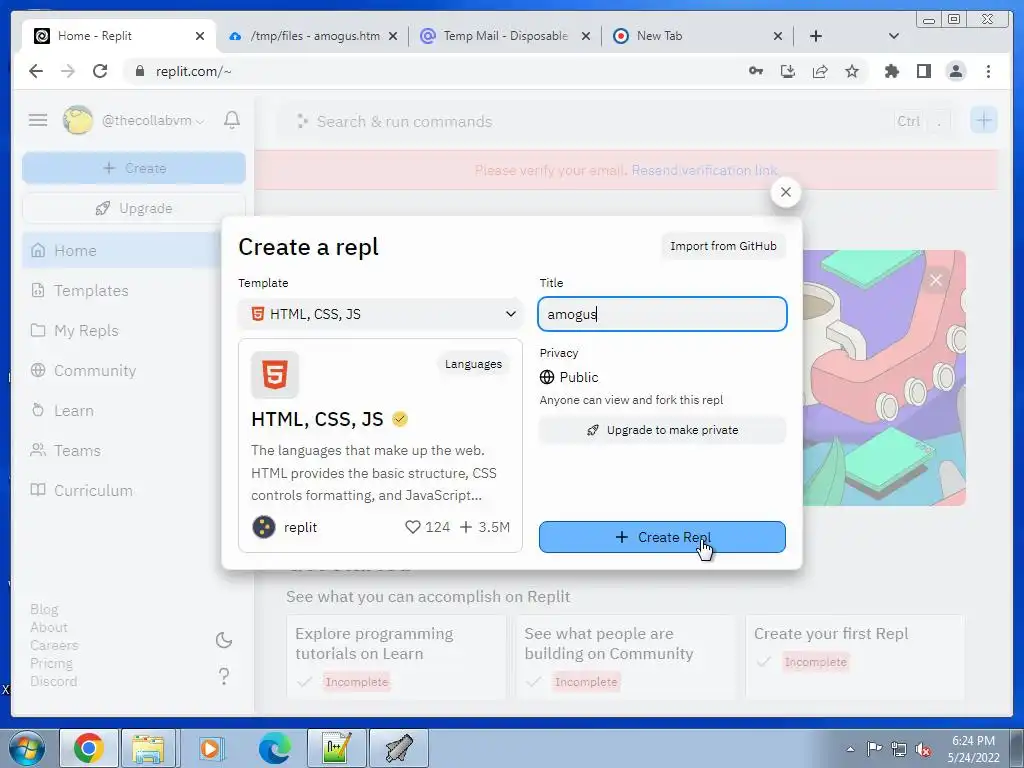Open the About footer link

pyautogui.click(x=49, y=627)
